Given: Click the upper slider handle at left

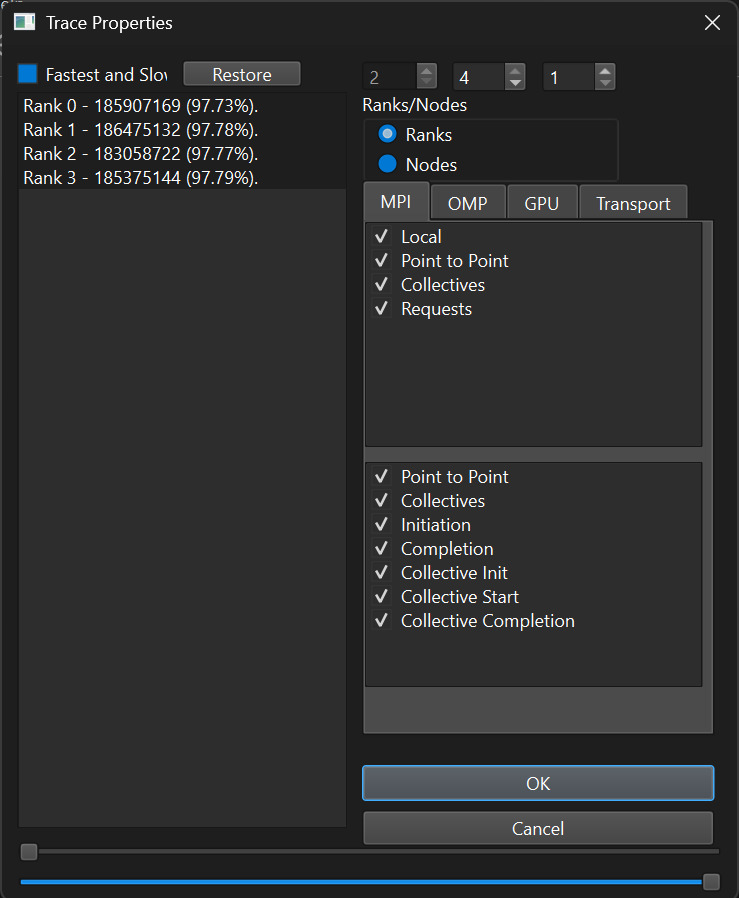Looking at the screenshot, I should click(x=29, y=852).
